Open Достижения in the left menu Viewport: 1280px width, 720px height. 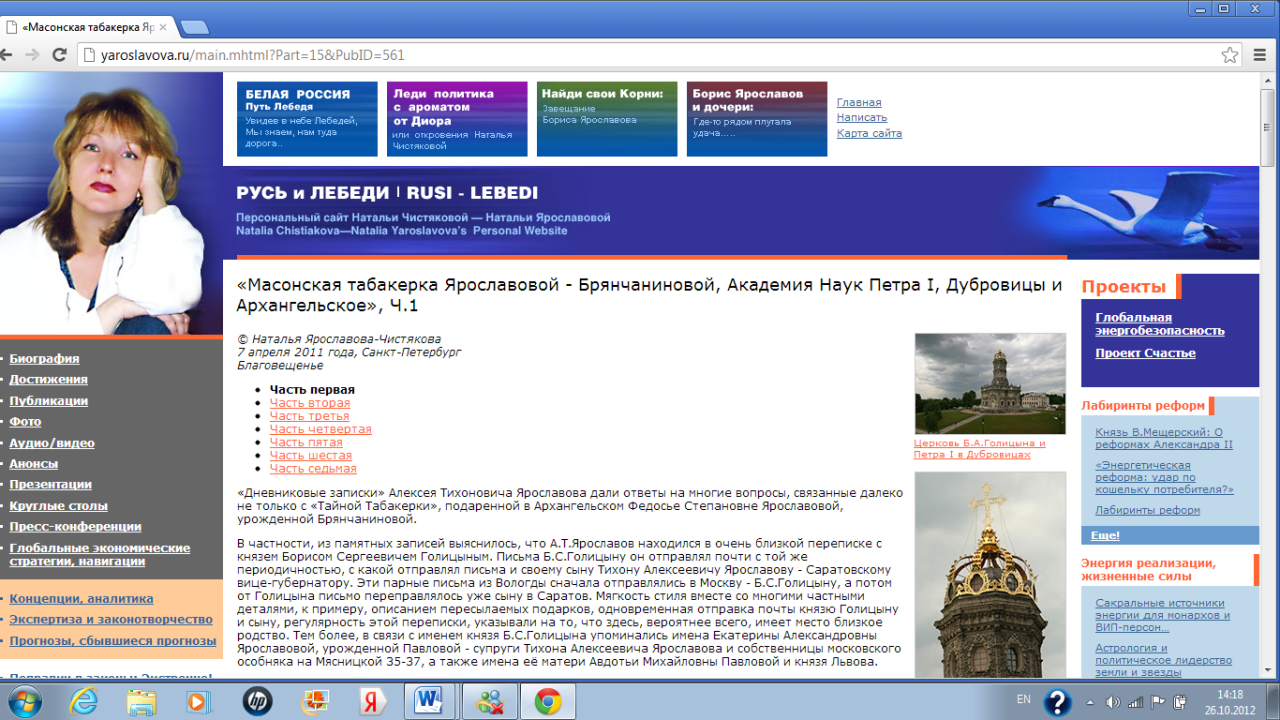(48, 379)
